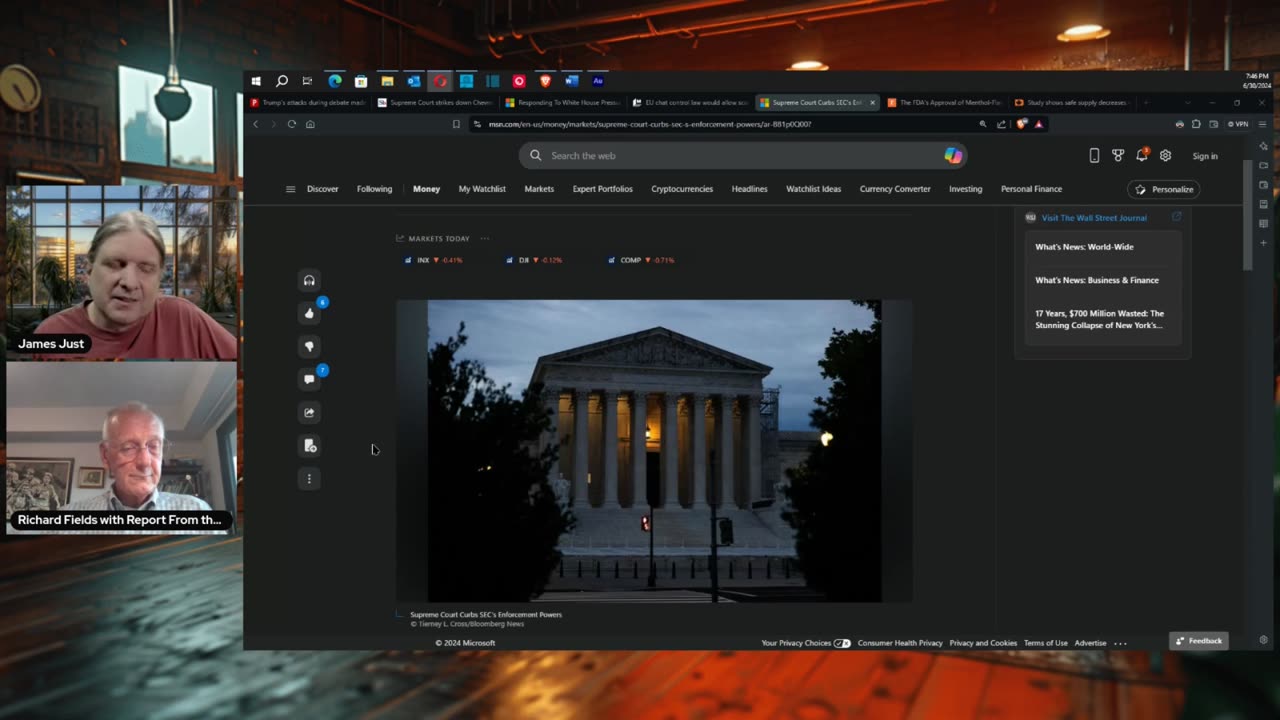
Task: Open the Discover navigation item
Action: 323,189
